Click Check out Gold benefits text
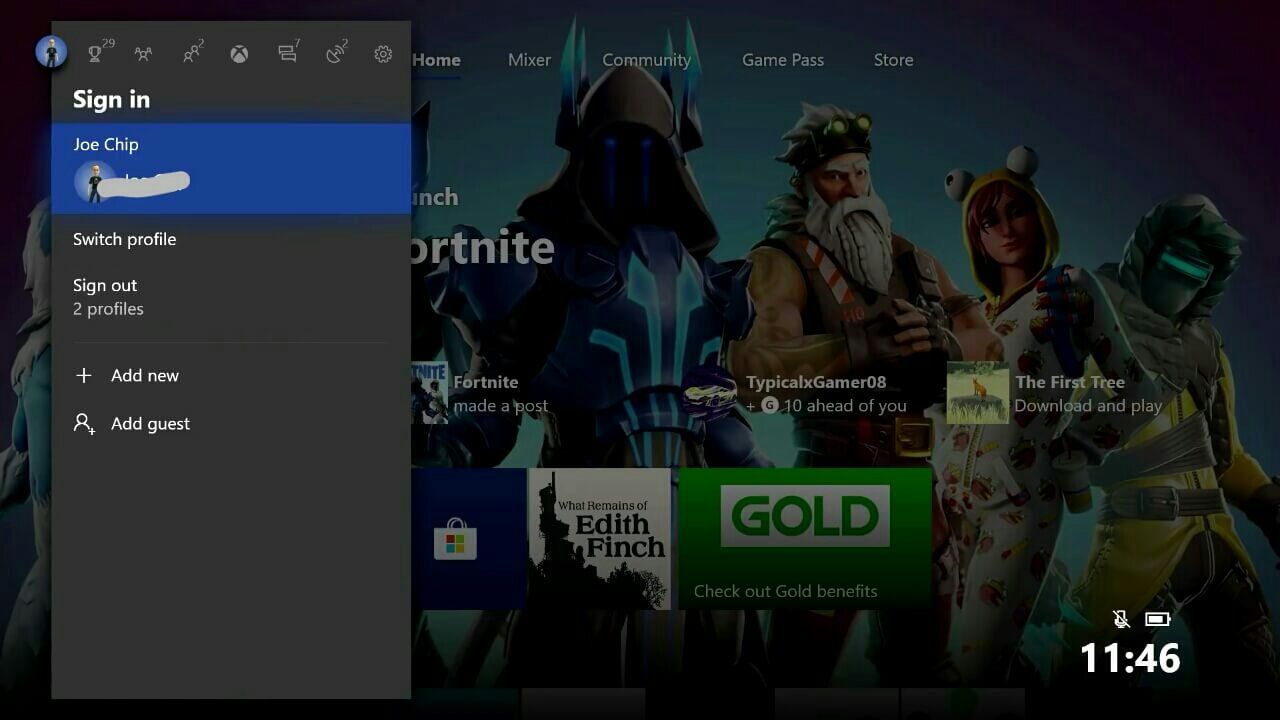 click(x=785, y=591)
